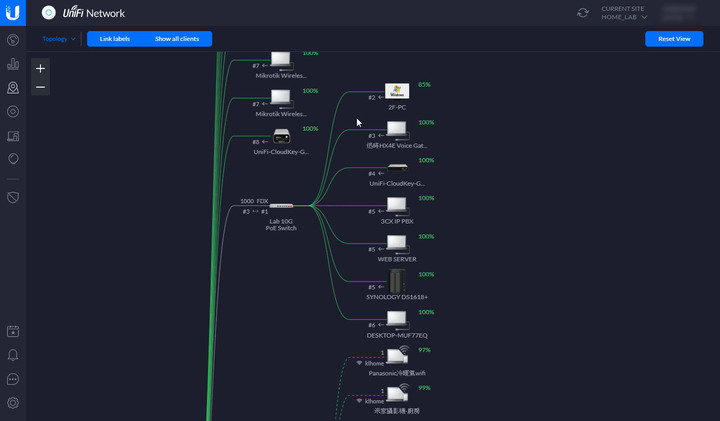This screenshot has height=421, width=720.
Task: Select the 2F-PC Windows device icon
Action: 397,91
